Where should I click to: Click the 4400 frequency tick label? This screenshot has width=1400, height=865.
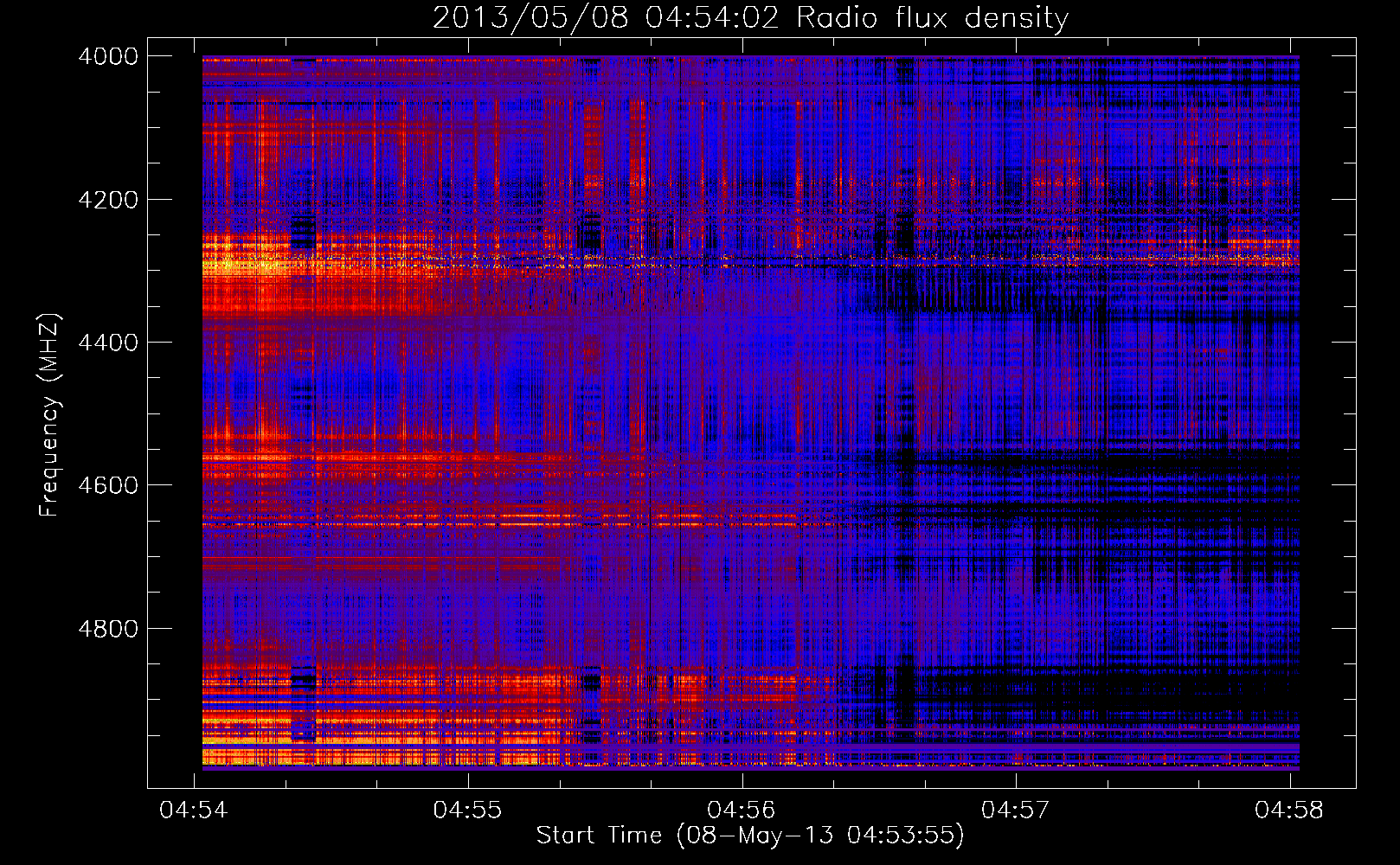tap(108, 343)
